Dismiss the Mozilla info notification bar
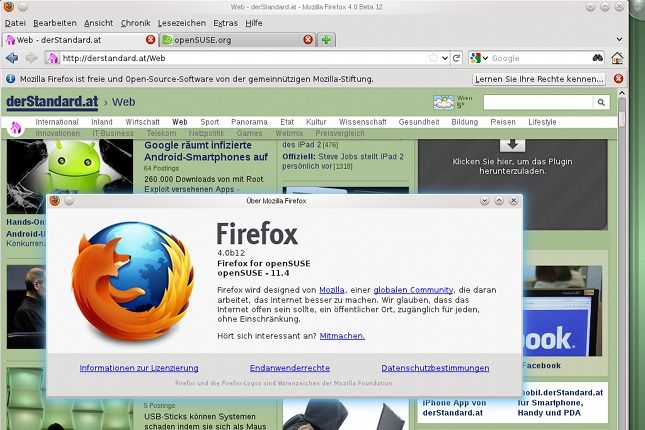This screenshot has width=645, height=430. point(618,79)
